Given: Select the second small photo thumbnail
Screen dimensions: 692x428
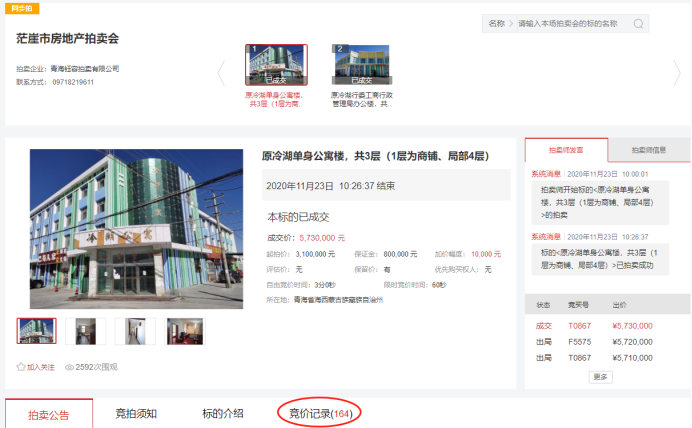Looking at the screenshot, I should pos(86,331).
